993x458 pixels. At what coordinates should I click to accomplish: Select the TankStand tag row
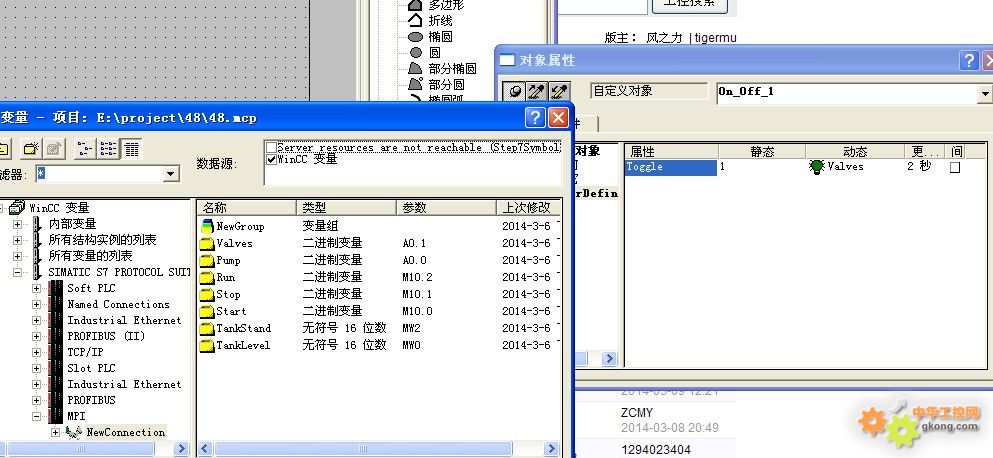[x=379, y=328]
